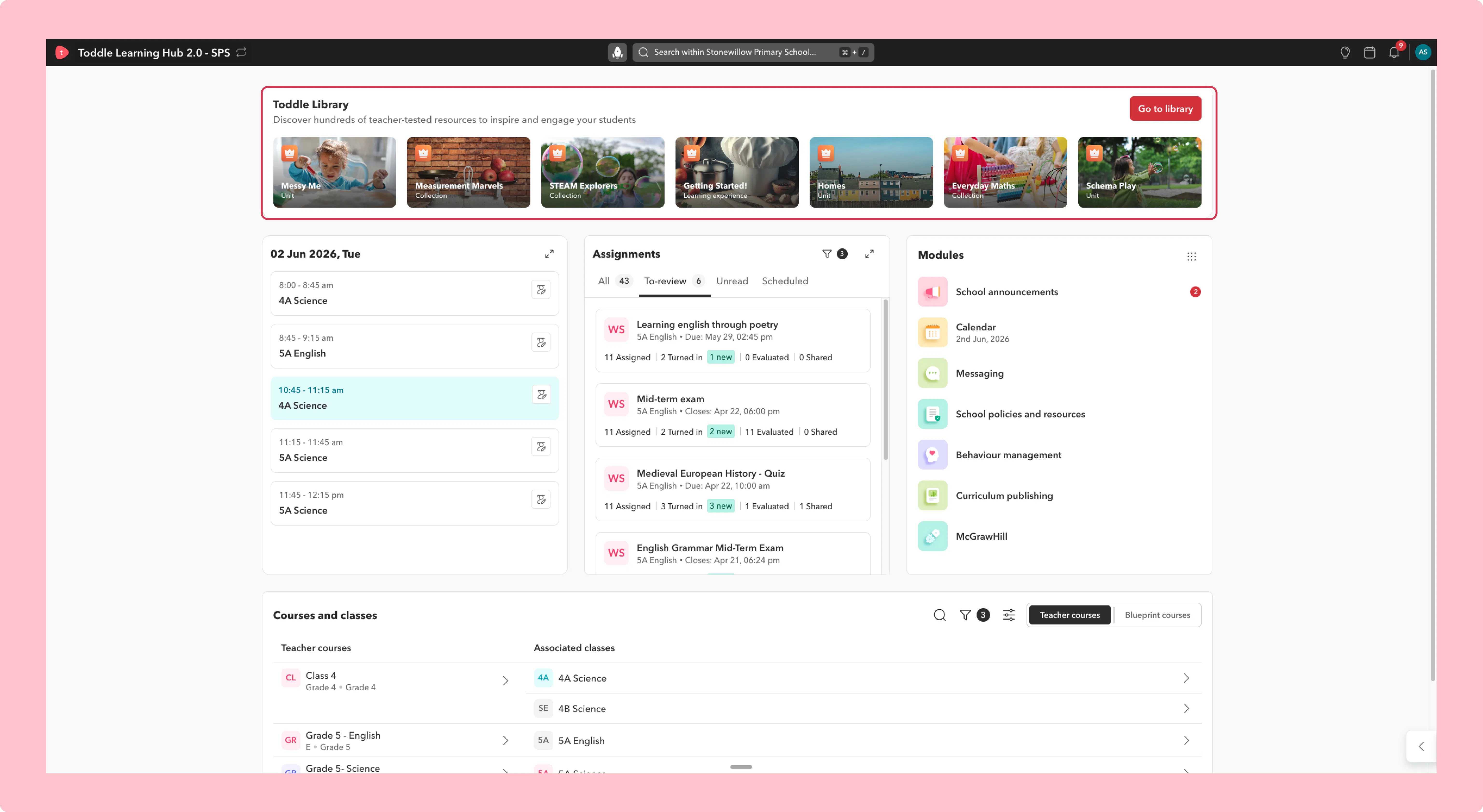Open attendance icon for 11:15 5A Science
Screen dimensions: 1483x812
point(541,447)
